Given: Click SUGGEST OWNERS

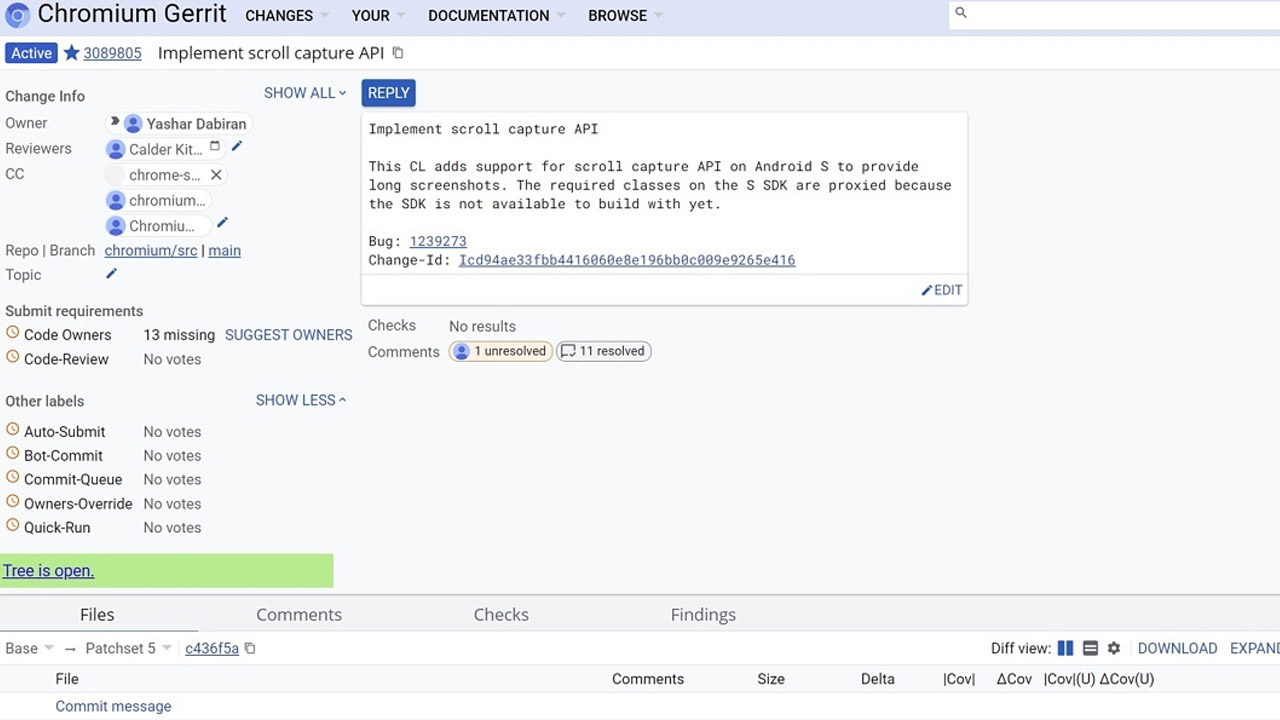Looking at the screenshot, I should coord(288,335).
